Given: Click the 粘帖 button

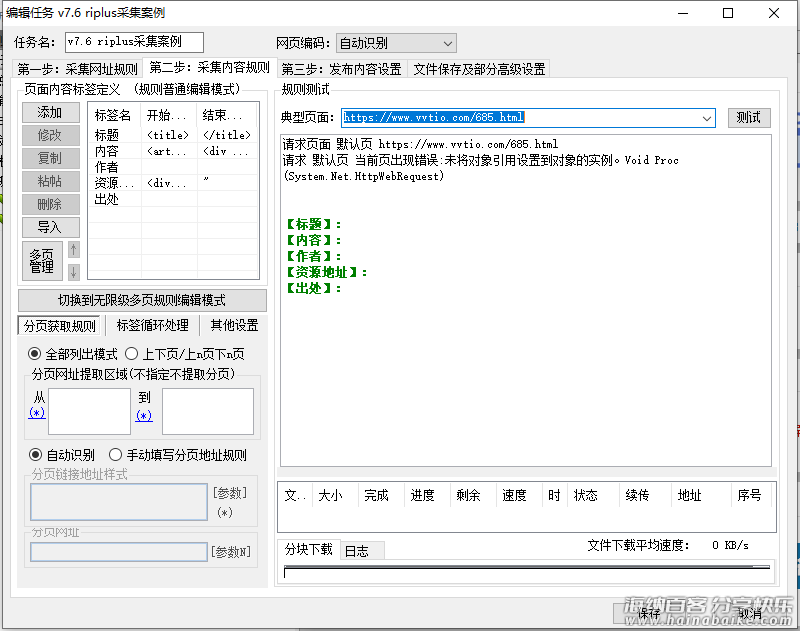Looking at the screenshot, I should tap(51, 181).
